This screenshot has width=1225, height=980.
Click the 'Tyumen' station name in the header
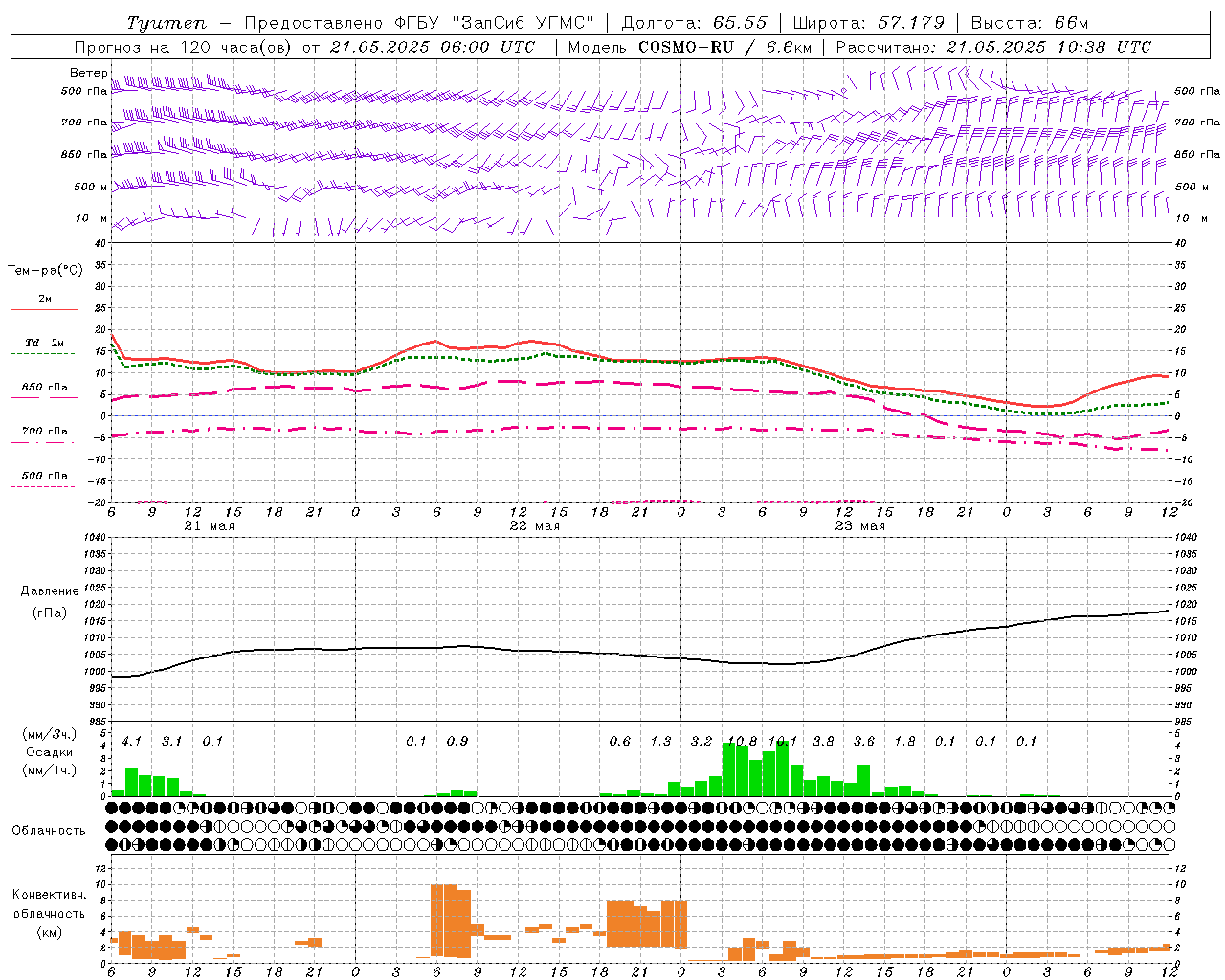[167, 23]
